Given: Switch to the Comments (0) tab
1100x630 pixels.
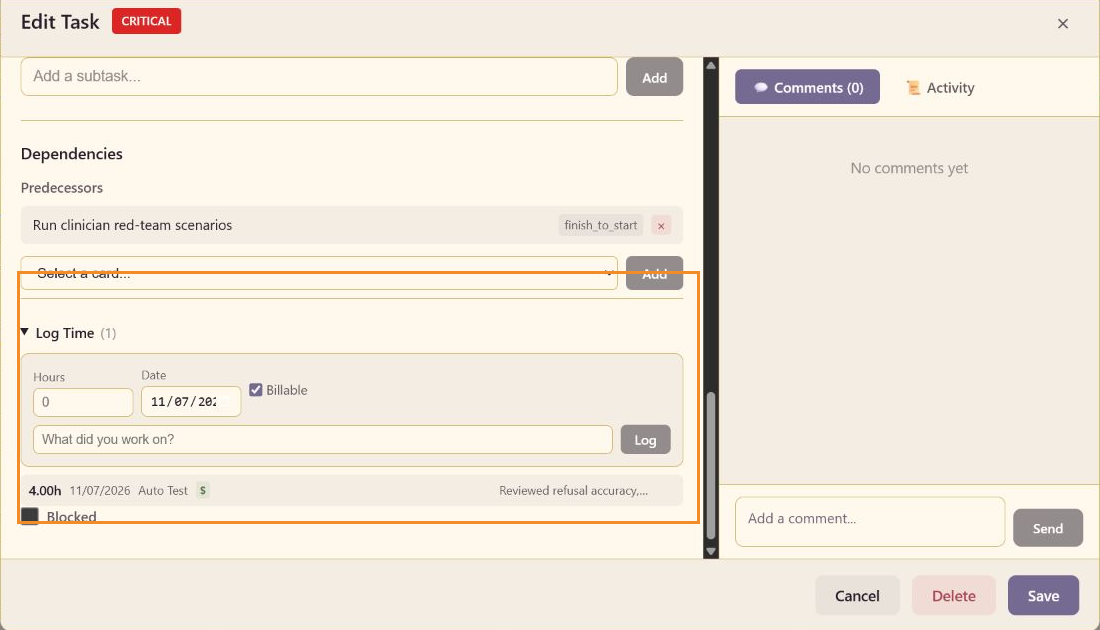Looking at the screenshot, I should (807, 87).
